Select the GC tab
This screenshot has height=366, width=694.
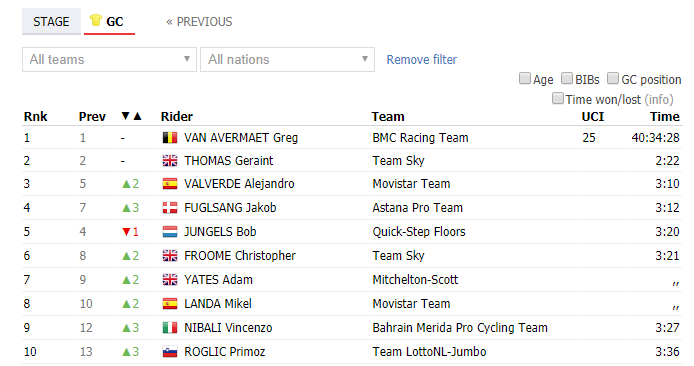(109, 21)
